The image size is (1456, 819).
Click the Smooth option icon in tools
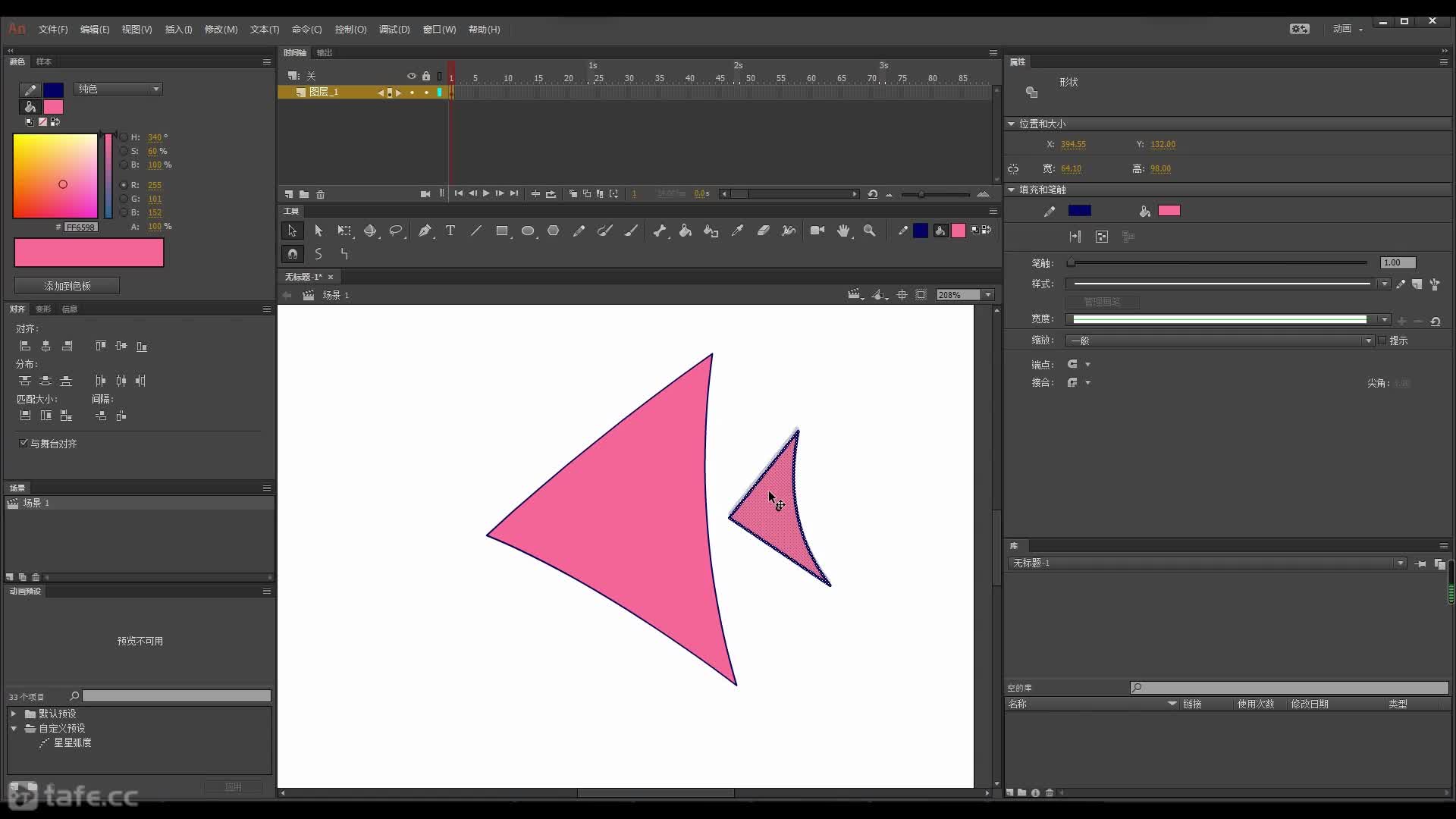[x=318, y=254]
